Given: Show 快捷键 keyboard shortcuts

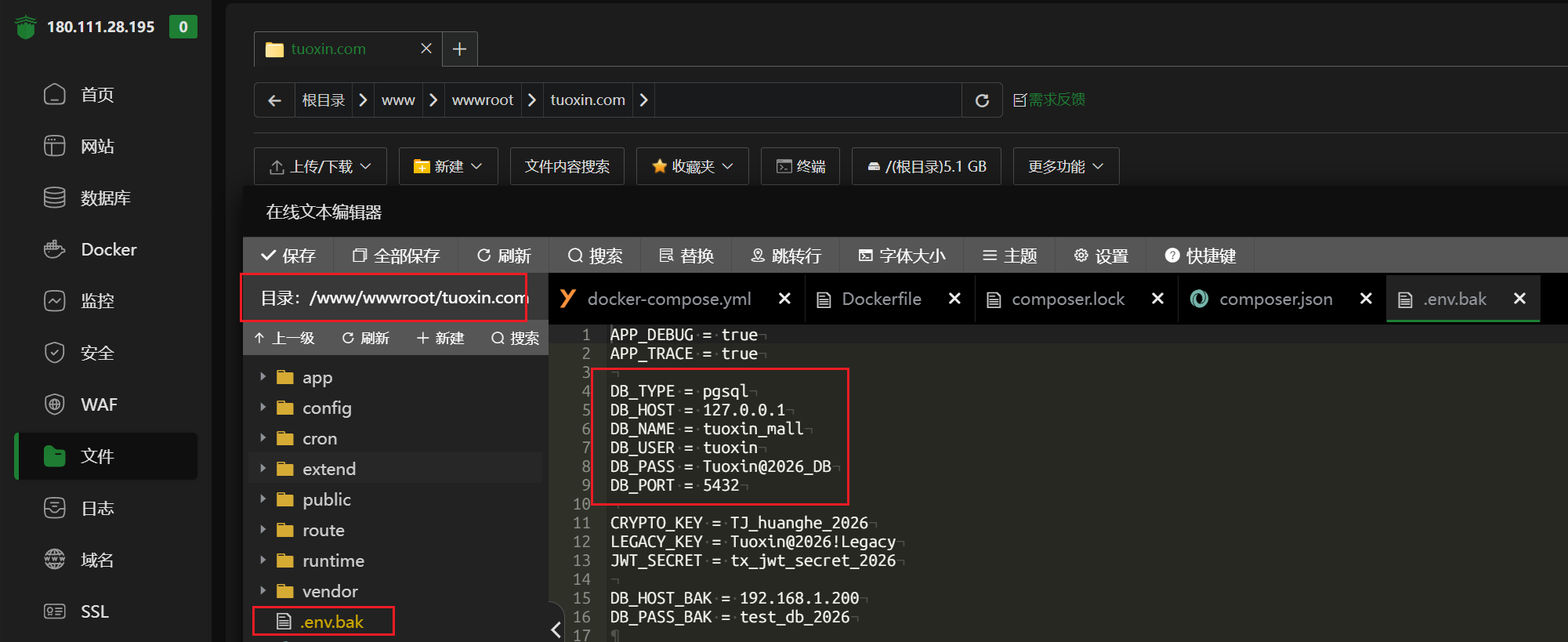Looking at the screenshot, I should pyautogui.click(x=1200, y=256).
